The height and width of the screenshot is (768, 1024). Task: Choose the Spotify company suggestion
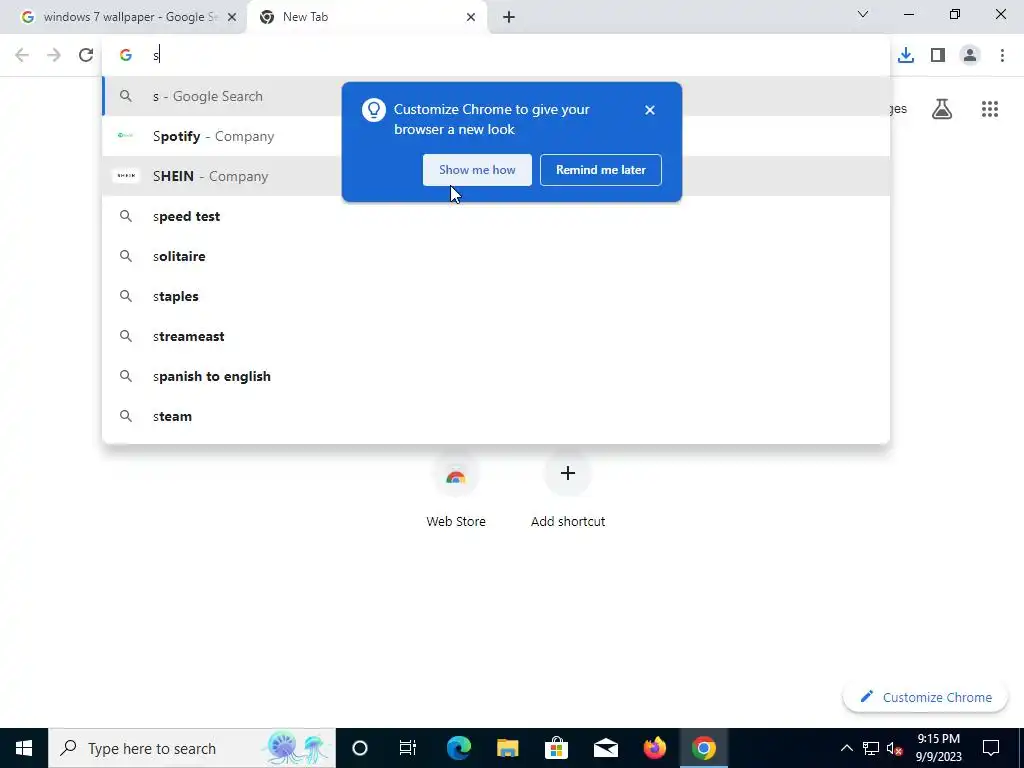[x=496, y=136]
